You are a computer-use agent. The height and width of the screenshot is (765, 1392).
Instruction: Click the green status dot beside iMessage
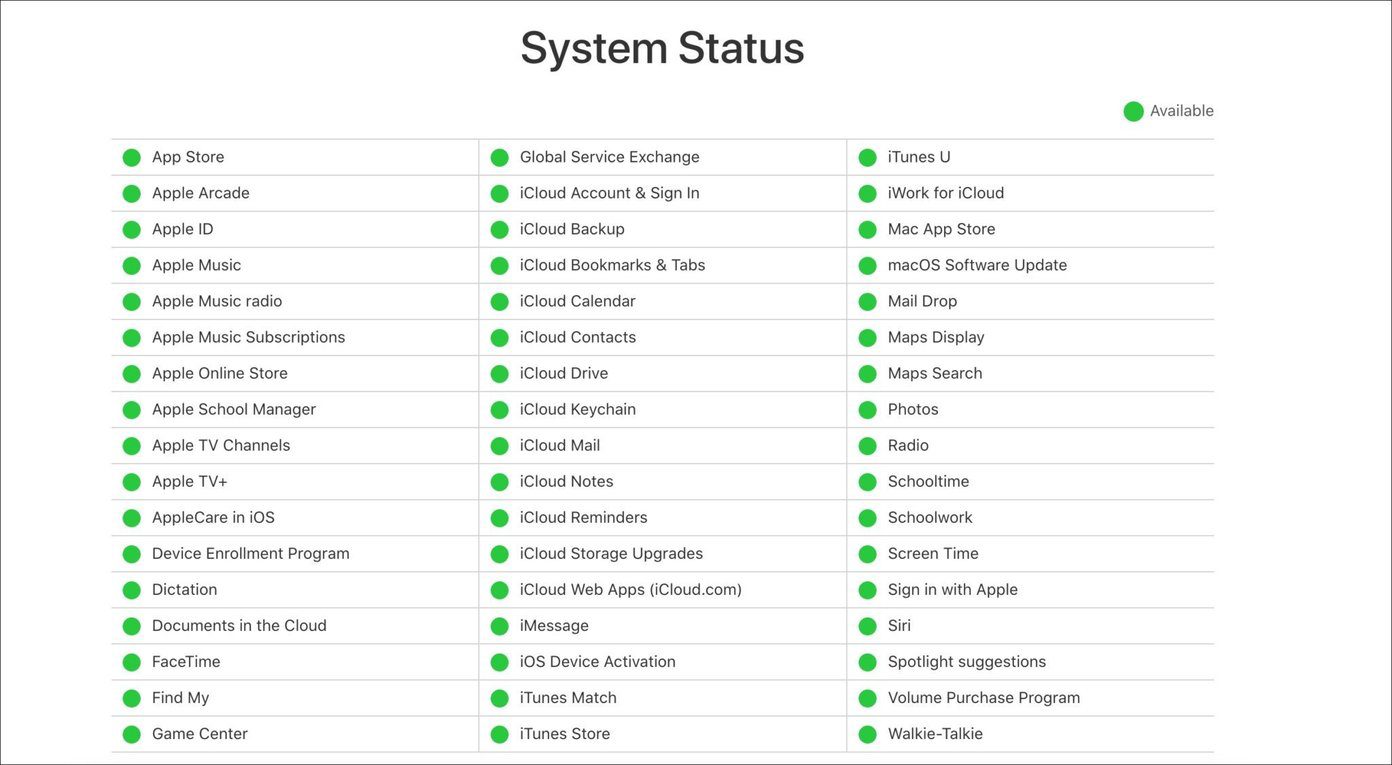tap(500, 626)
